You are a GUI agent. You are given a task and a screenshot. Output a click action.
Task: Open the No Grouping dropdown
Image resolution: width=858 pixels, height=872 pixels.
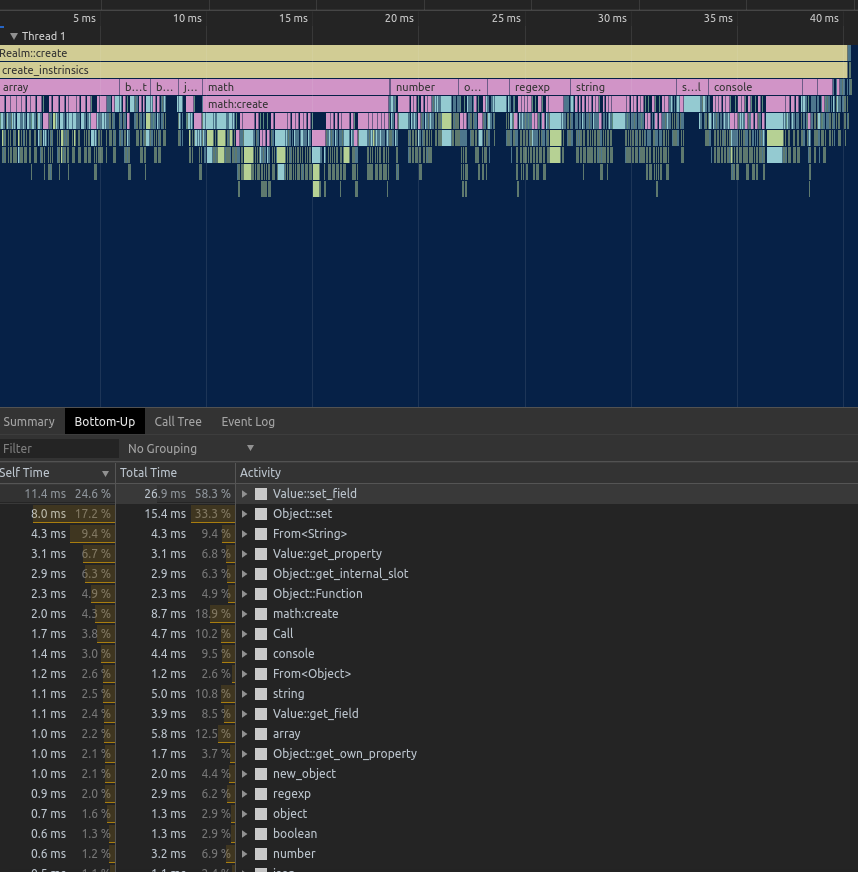click(x=190, y=449)
